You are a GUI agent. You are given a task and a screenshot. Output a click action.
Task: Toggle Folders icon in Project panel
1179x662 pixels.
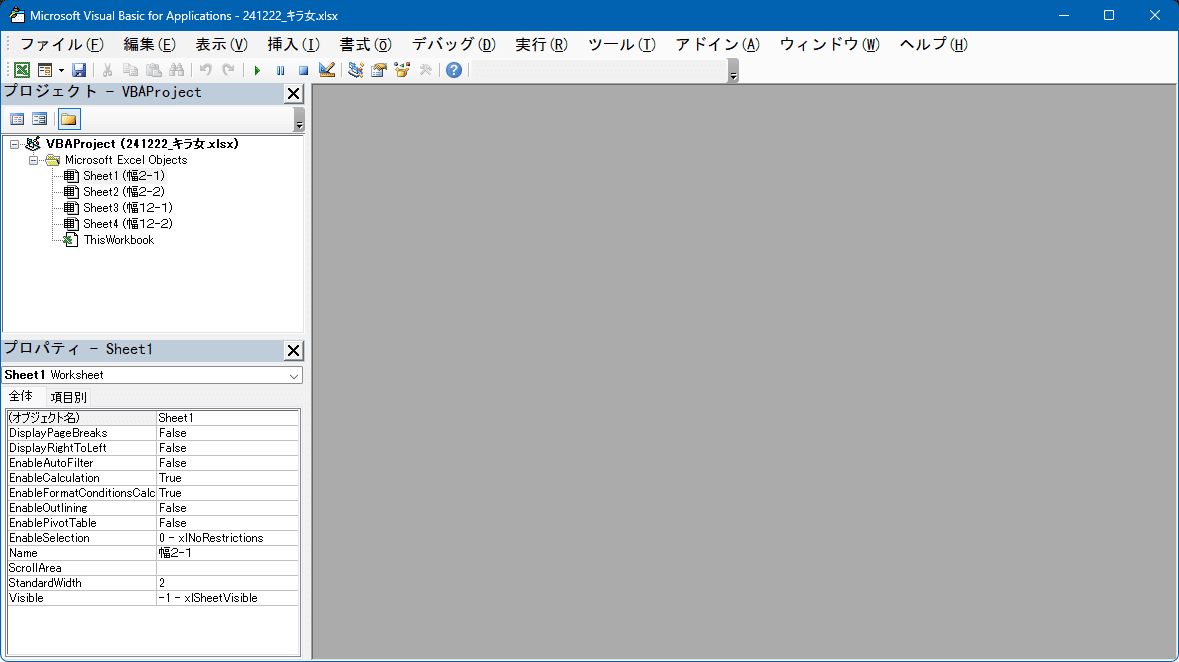(68, 119)
